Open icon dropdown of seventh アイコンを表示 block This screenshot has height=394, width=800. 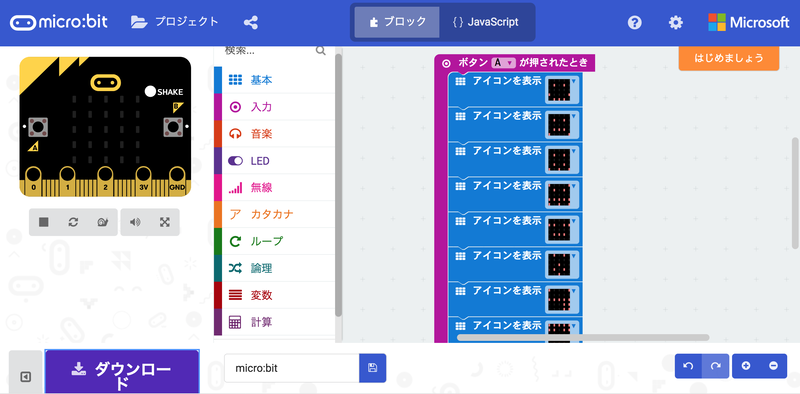(x=562, y=300)
